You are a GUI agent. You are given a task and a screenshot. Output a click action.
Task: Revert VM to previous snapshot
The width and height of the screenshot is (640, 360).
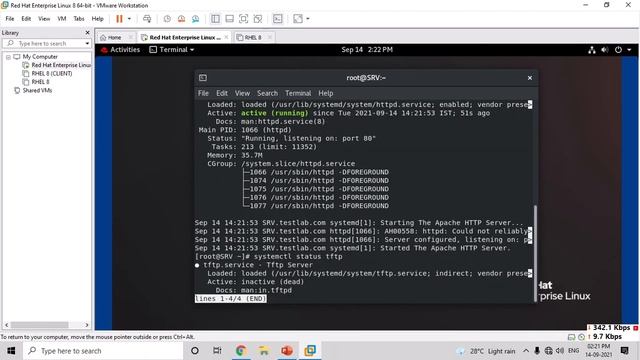point(181,19)
